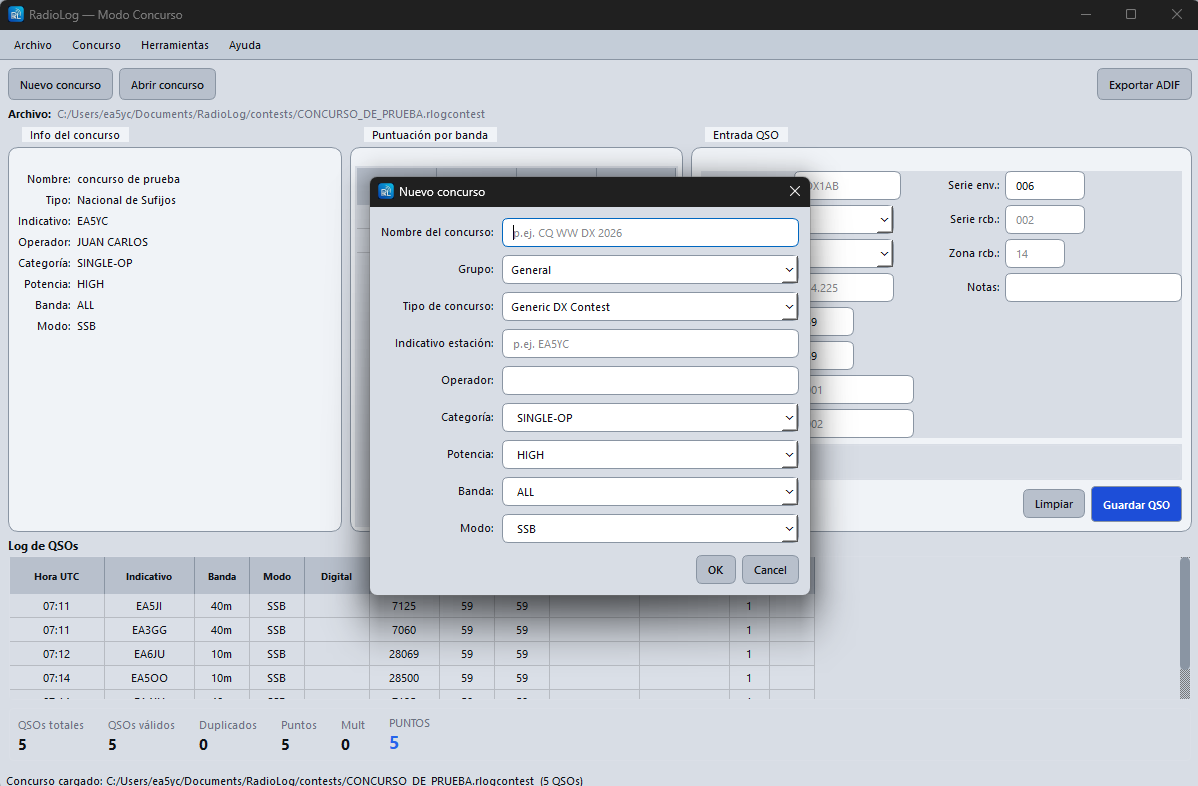This screenshot has height=786, width=1198.
Task: Open the Banda dropdown in dialog
Action: tap(650, 492)
